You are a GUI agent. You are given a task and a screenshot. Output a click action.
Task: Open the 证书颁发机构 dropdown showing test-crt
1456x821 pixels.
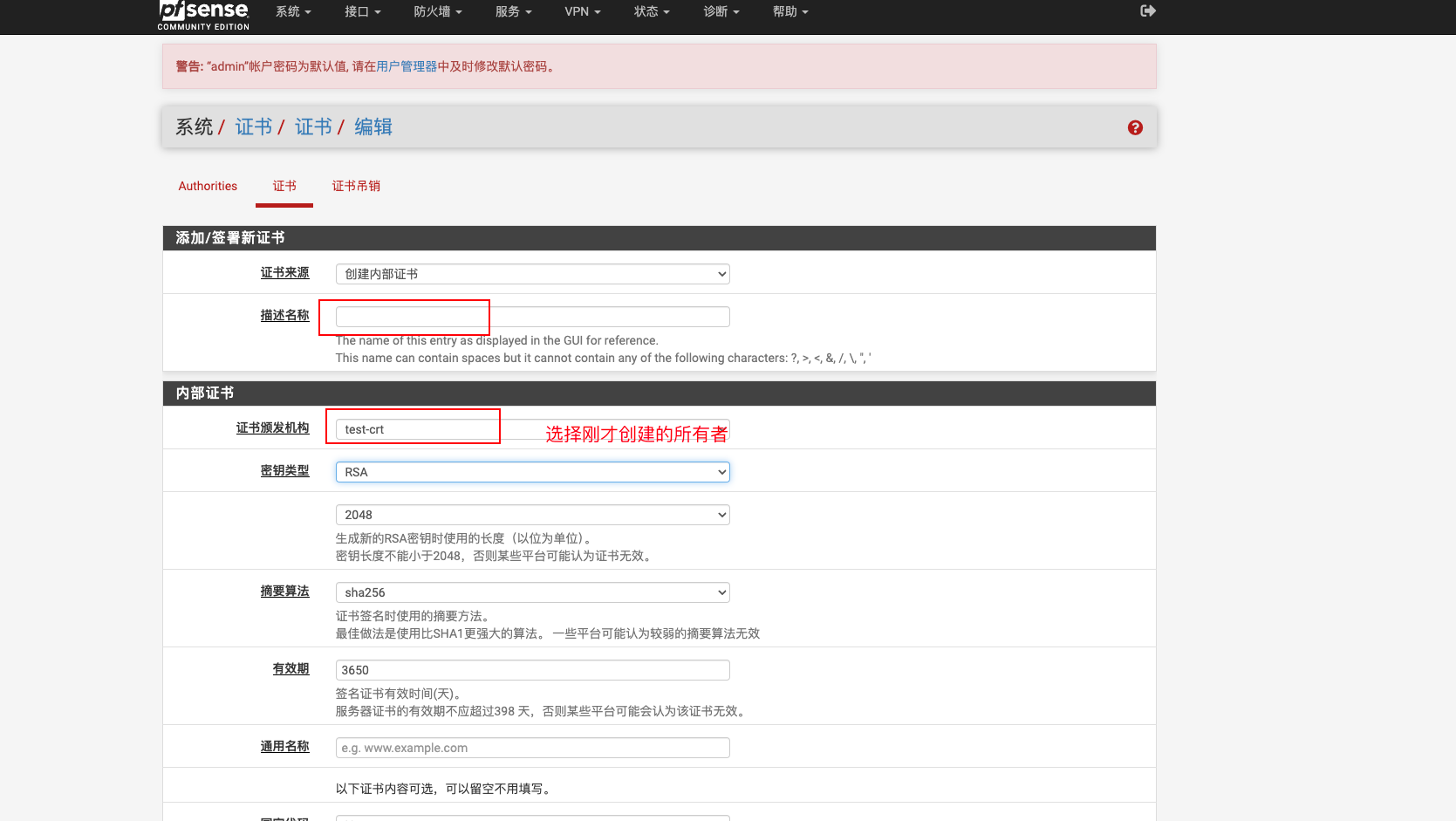(532, 429)
